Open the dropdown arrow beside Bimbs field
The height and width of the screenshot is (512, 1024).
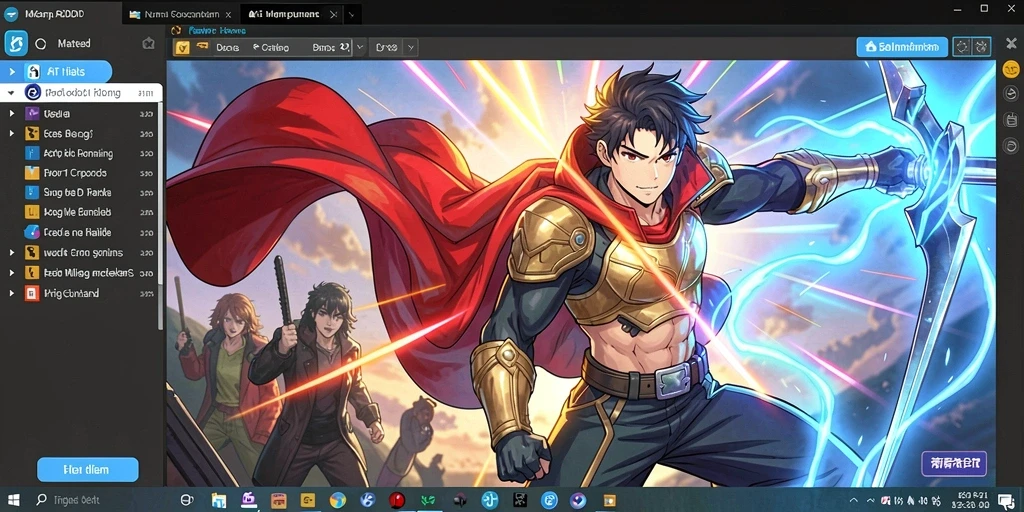[x=359, y=47]
